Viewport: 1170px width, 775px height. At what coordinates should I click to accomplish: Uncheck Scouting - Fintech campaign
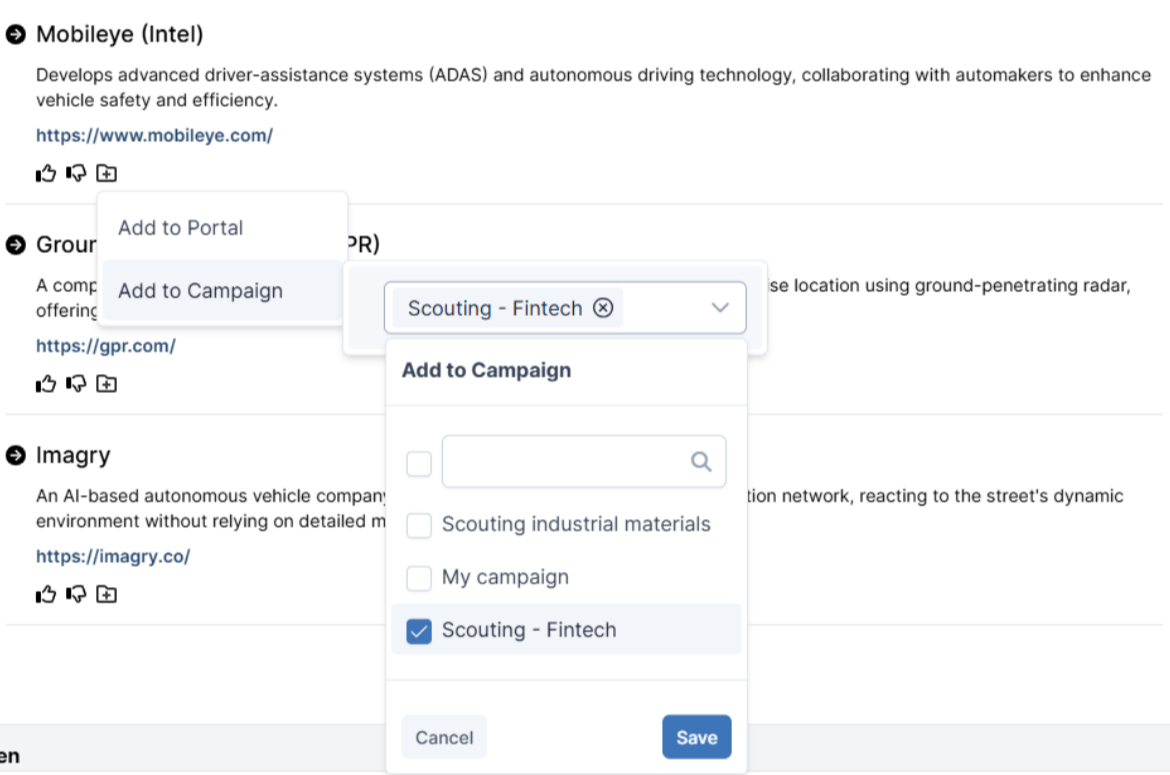point(419,631)
